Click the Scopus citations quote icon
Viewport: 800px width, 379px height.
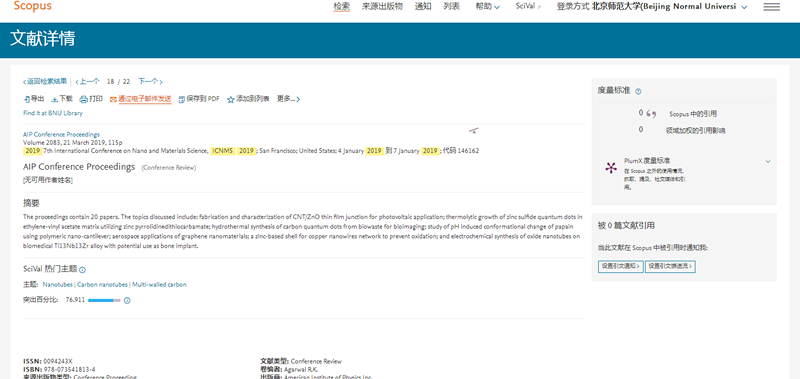(651, 114)
